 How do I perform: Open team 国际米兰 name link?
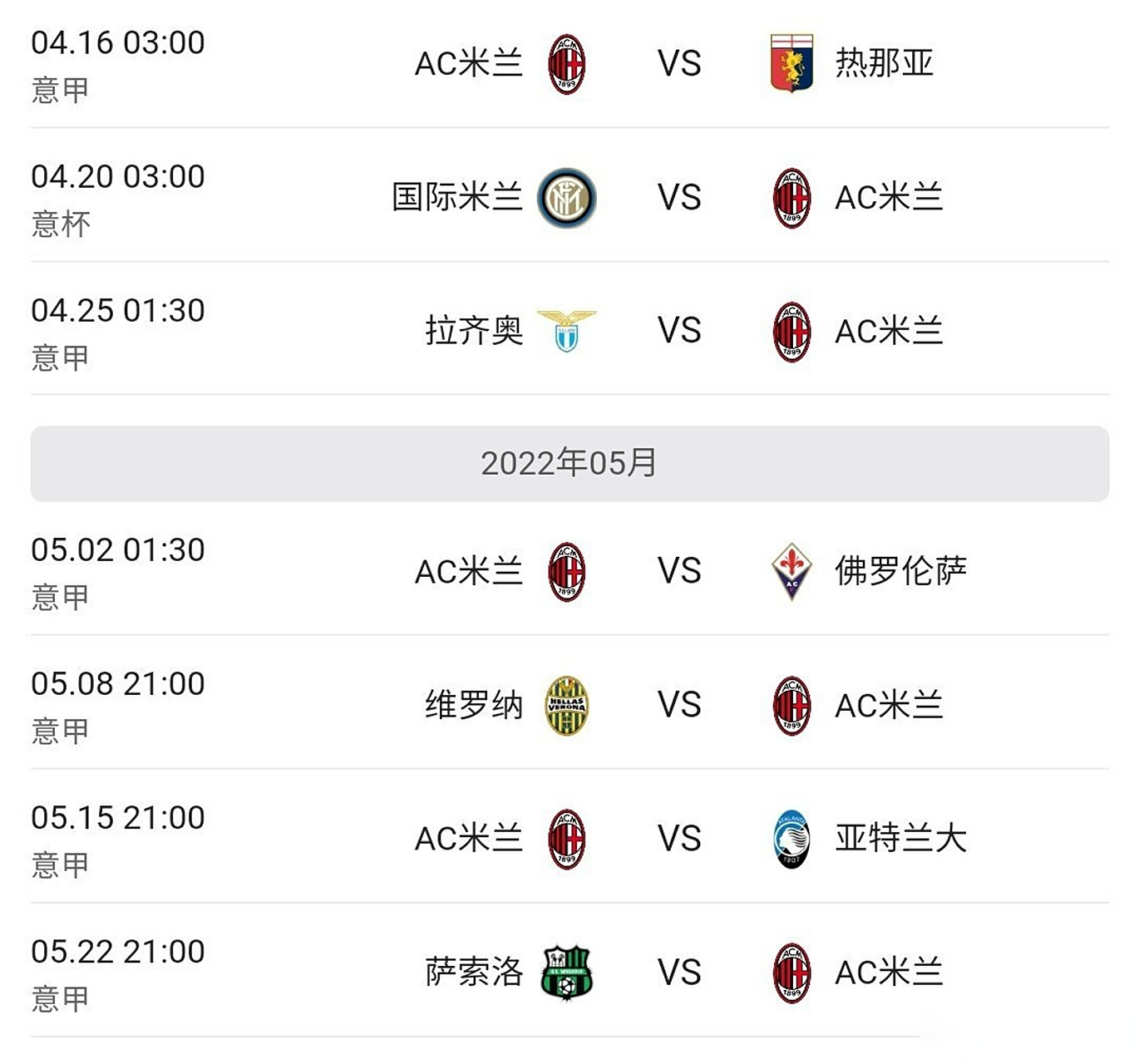tap(456, 198)
